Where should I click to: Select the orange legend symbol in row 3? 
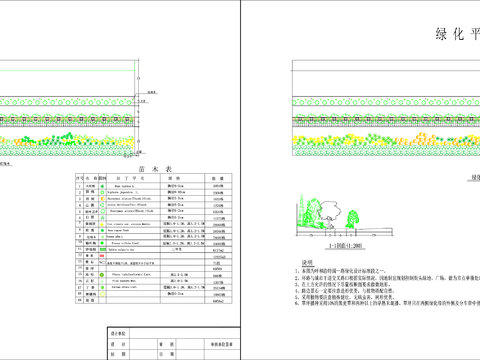tap(102, 199)
